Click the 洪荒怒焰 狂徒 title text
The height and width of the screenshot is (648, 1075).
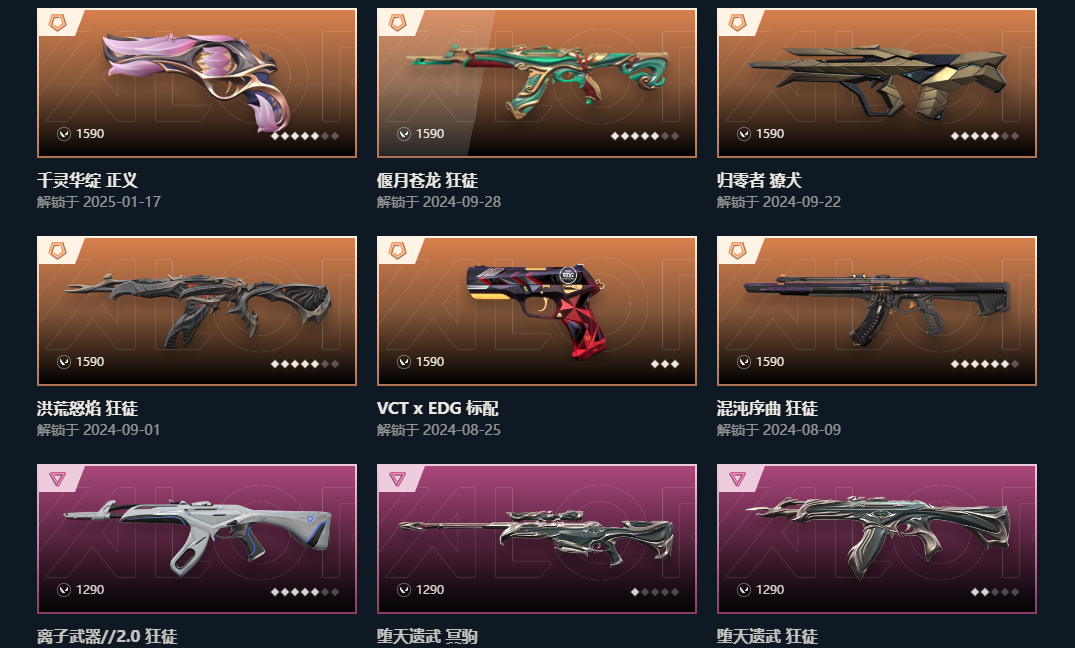coord(88,409)
